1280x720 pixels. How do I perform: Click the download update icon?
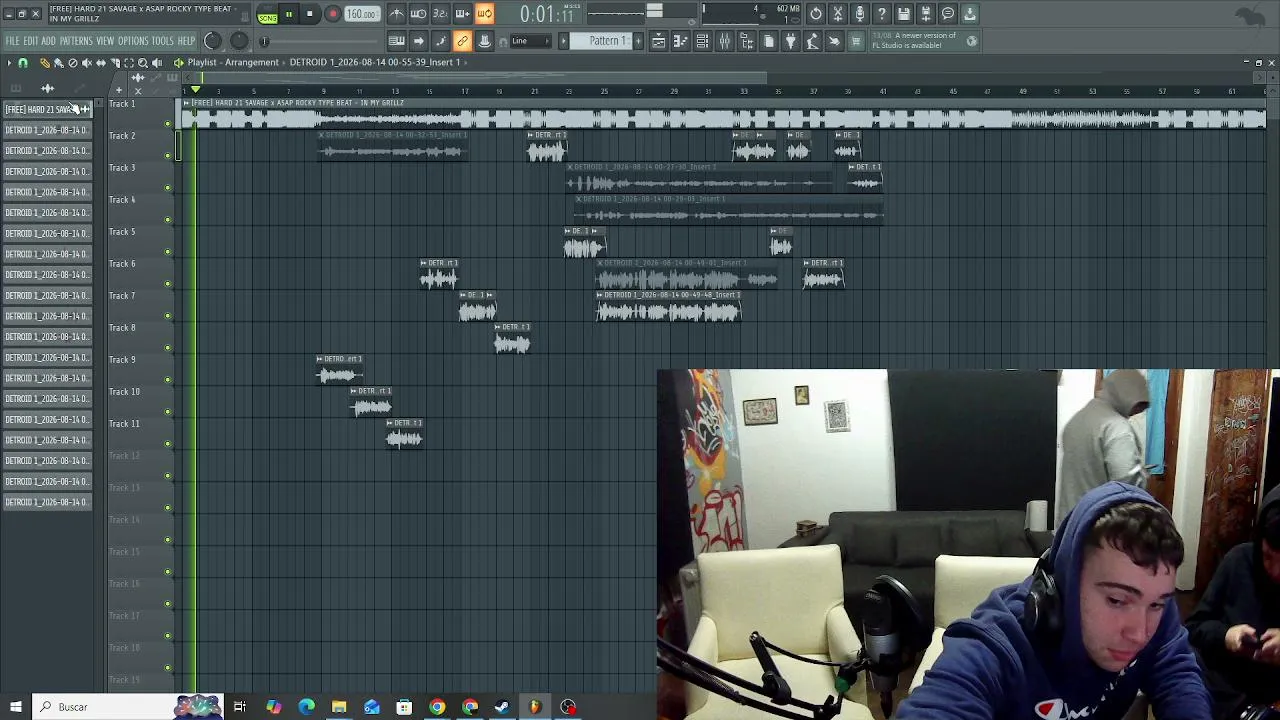click(970, 14)
